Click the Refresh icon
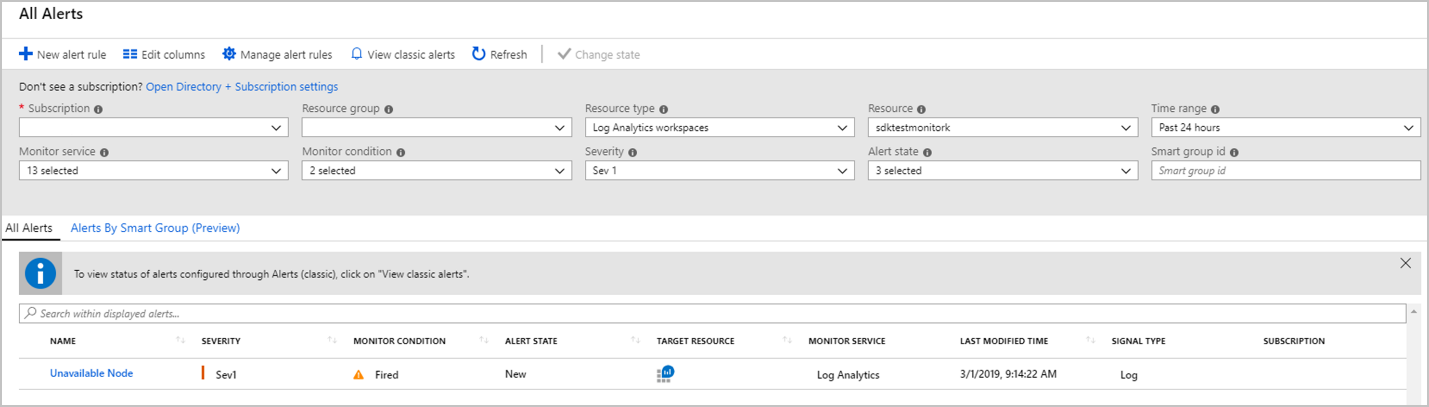The image size is (1429, 407). pyautogui.click(x=479, y=54)
